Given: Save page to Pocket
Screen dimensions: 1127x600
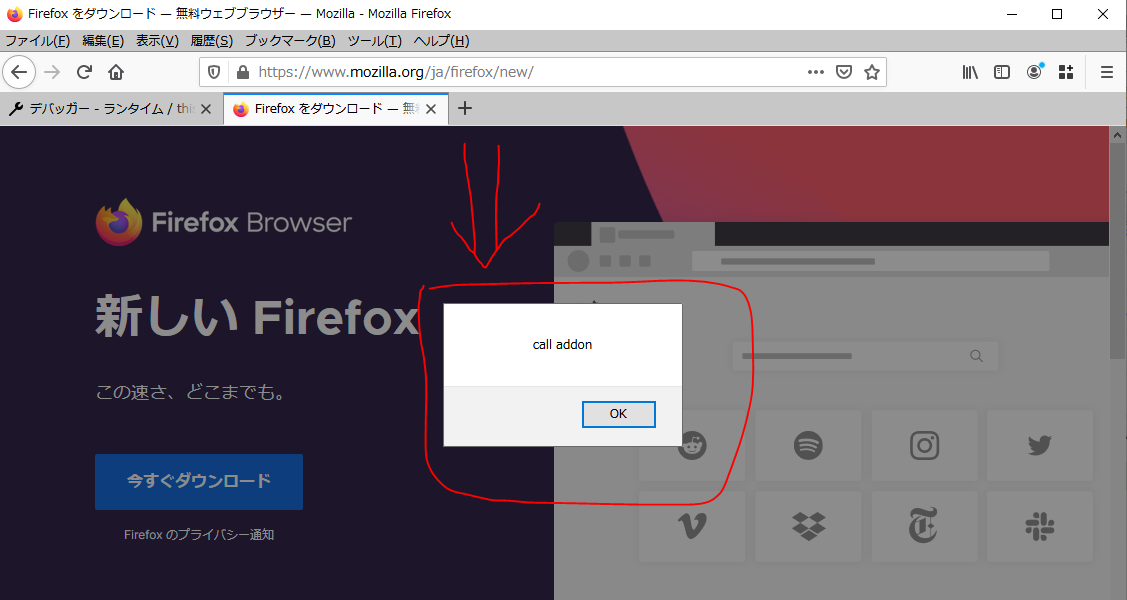Looking at the screenshot, I should point(844,72).
